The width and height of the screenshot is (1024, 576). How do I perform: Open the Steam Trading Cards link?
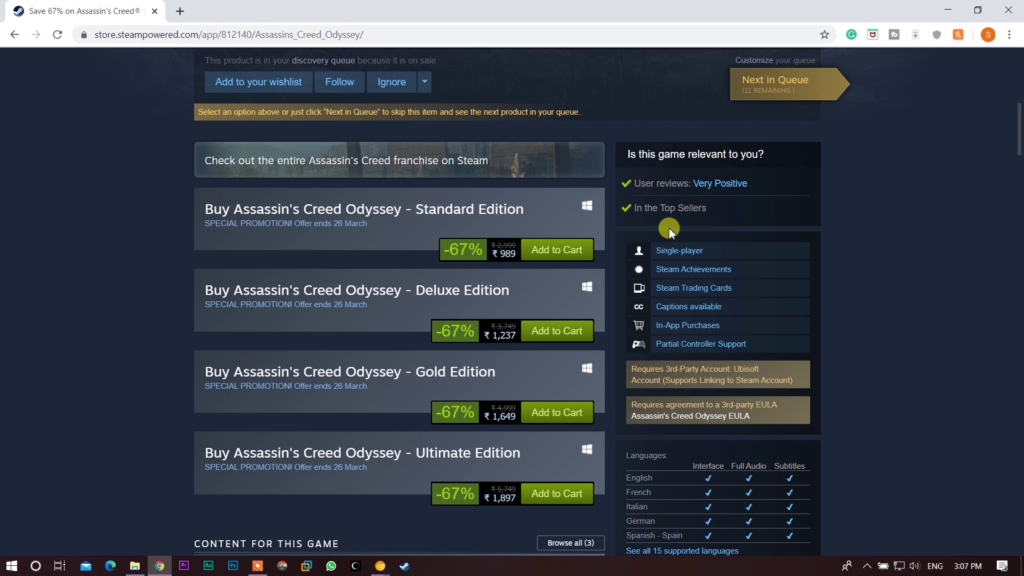[x=694, y=287]
